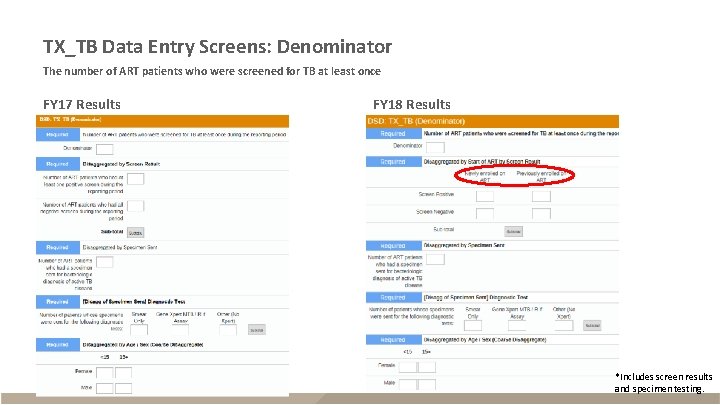Image resolution: width=720 pixels, height=405 pixels.
Task: Click the FY17 Female 15+ input box
Action: pos(124,372)
